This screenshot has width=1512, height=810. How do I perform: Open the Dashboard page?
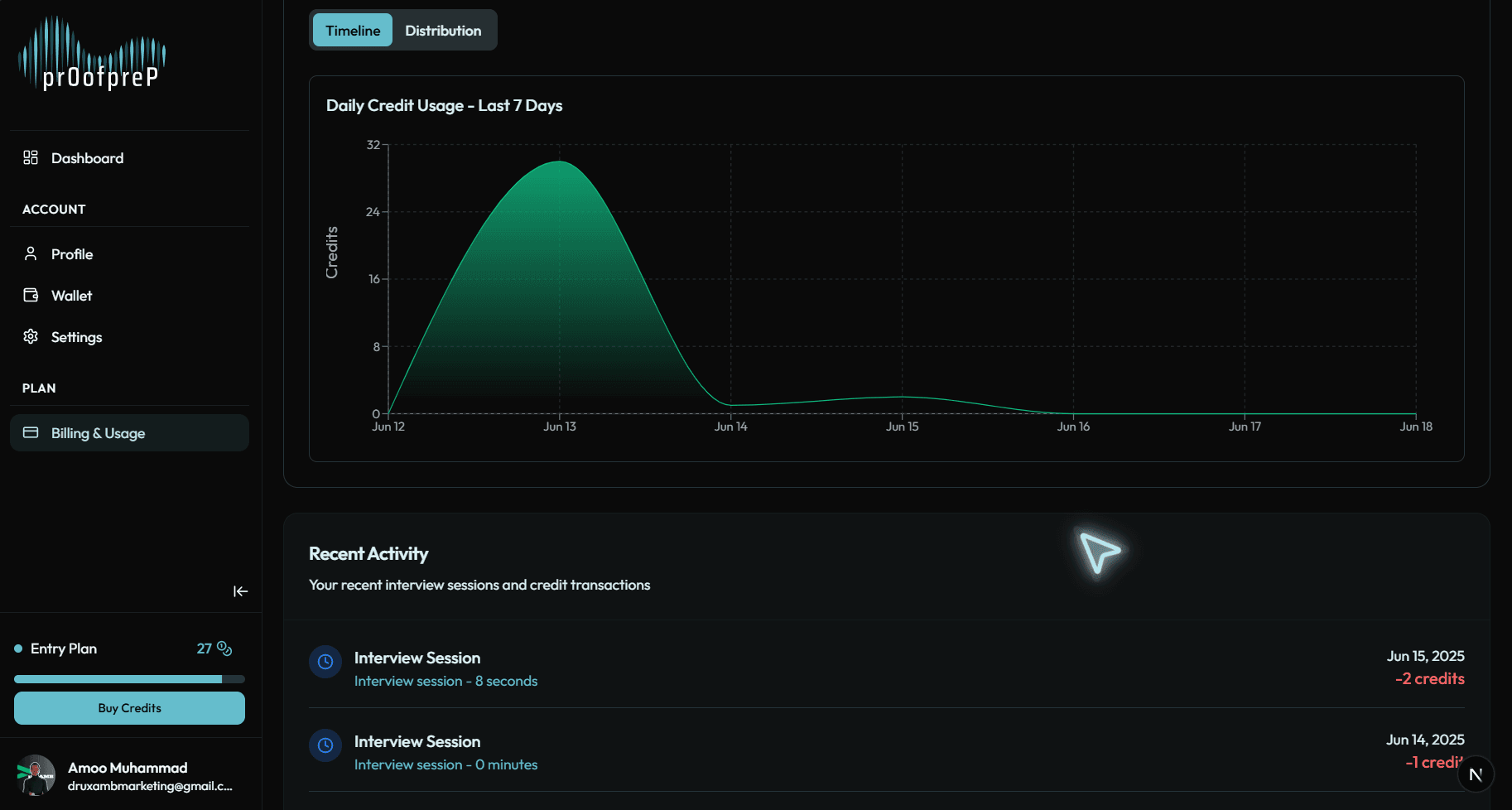pos(129,157)
